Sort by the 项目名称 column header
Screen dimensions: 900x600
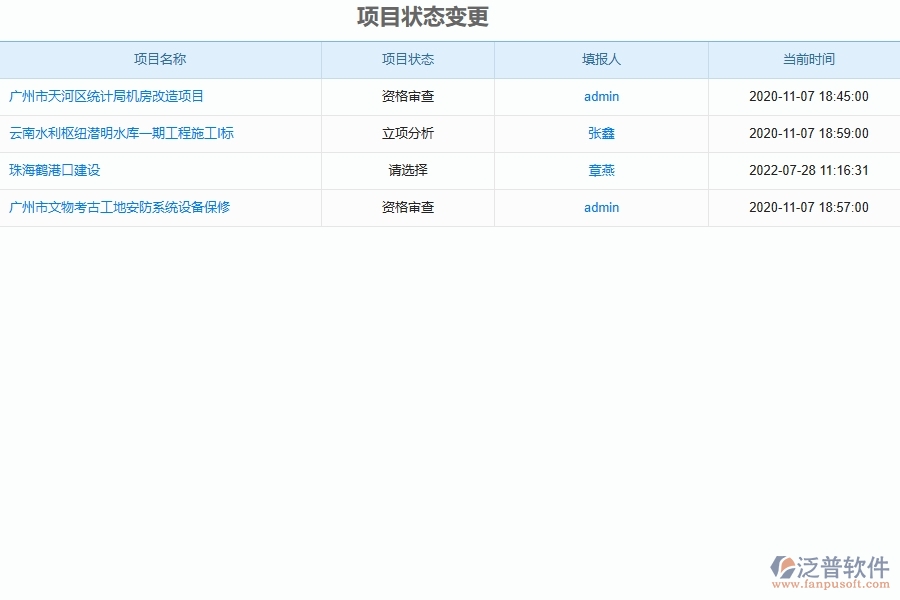point(160,59)
